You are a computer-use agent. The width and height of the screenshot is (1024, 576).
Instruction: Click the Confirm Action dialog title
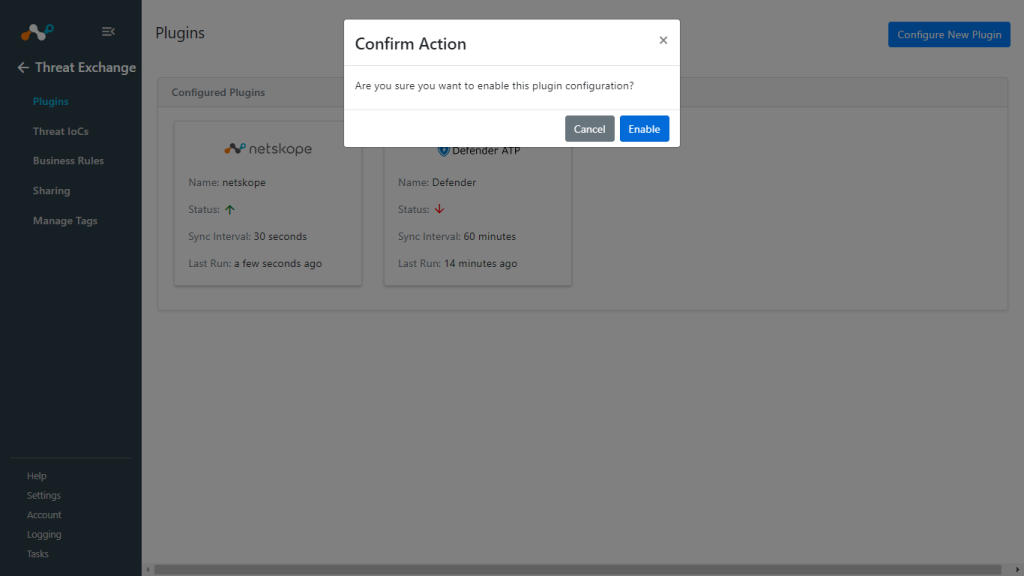[x=410, y=44]
